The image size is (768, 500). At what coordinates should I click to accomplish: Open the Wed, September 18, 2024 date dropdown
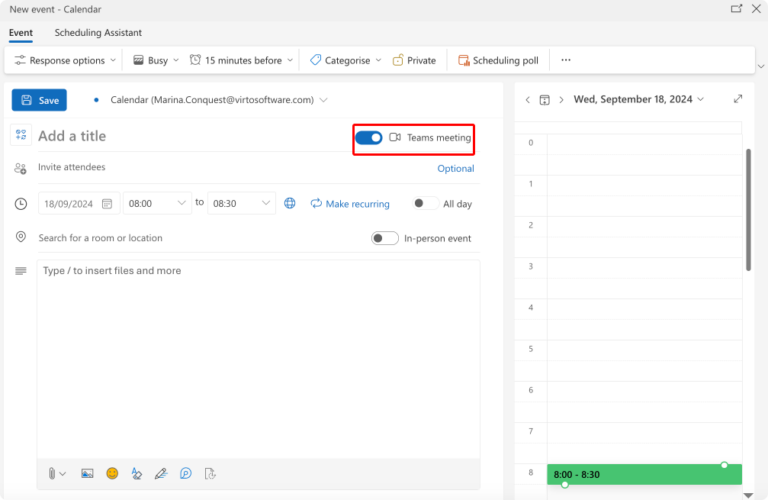[x=639, y=99]
